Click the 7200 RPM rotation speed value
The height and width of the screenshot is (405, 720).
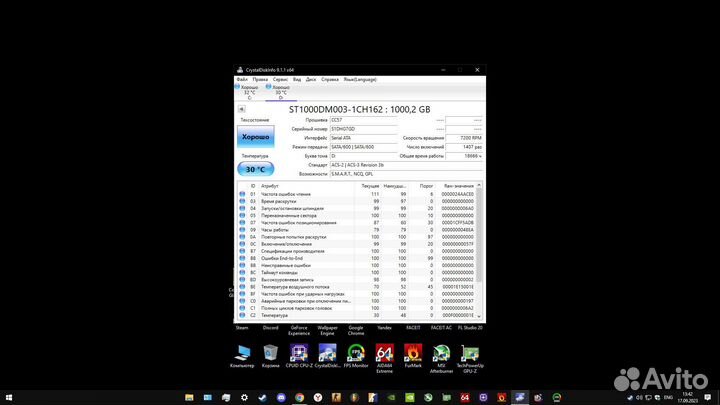(464, 138)
